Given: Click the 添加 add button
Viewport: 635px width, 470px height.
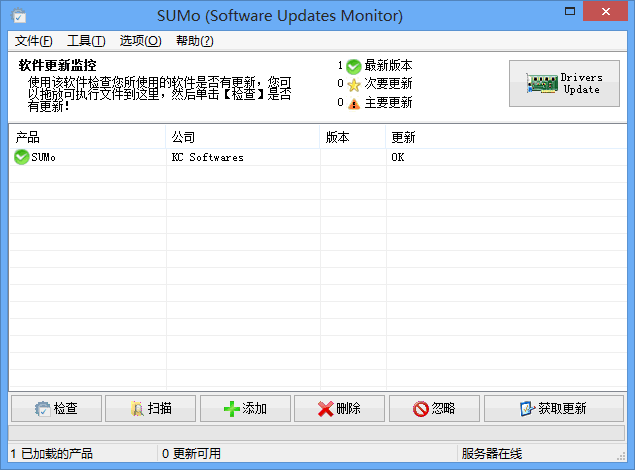Looking at the screenshot, I should 245,408.
